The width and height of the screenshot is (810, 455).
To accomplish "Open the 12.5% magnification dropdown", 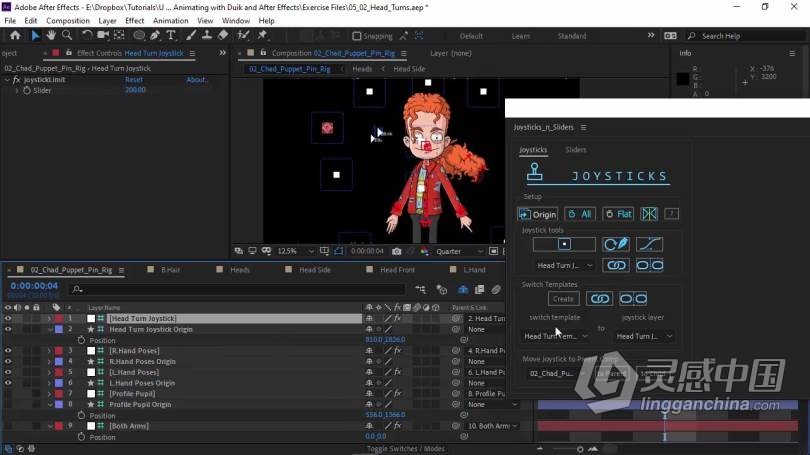I will pyautogui.click(x=295, y=252).
